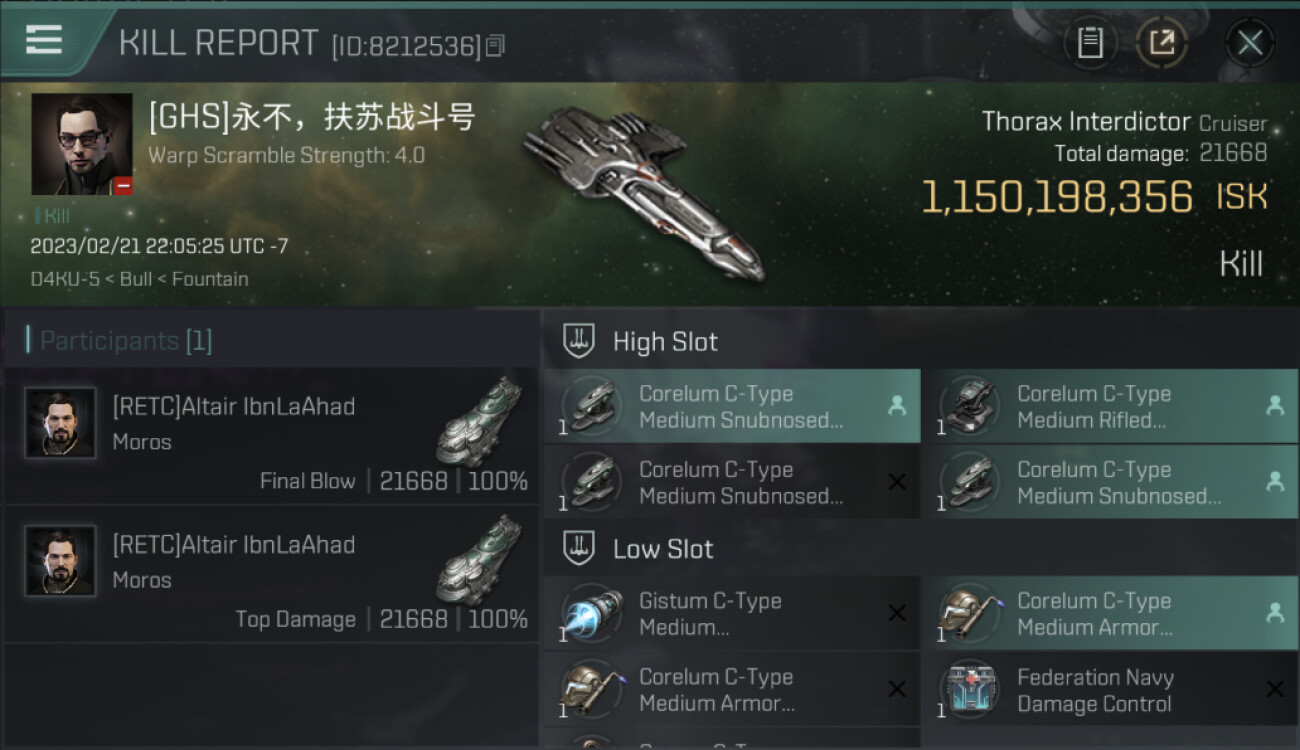Click the share/export kill report icon
The image size is (1300, 750).
1162,42
